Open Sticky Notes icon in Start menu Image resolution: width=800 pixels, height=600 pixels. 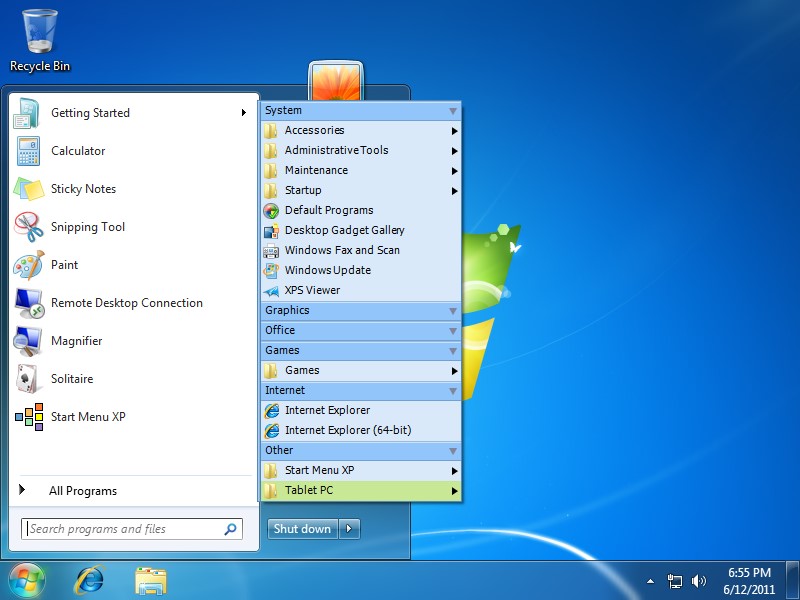pos(28,189)
